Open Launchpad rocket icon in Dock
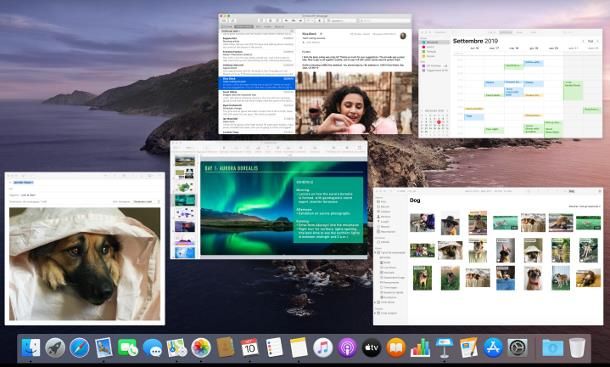Viewport: 610px width, 367px height. point(55,347)
